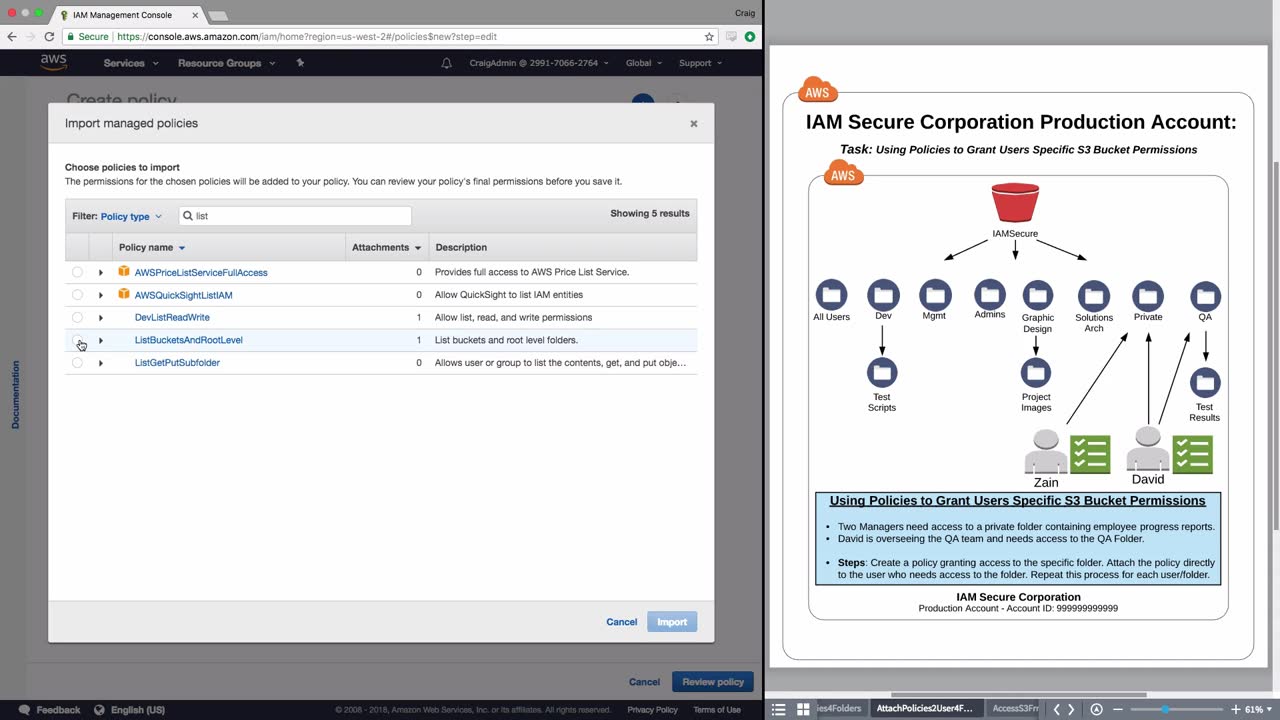The height and width of the screenshot is (720, 1280).
Task: Click the green browser extension icon
Action: [x=749, y=36]
